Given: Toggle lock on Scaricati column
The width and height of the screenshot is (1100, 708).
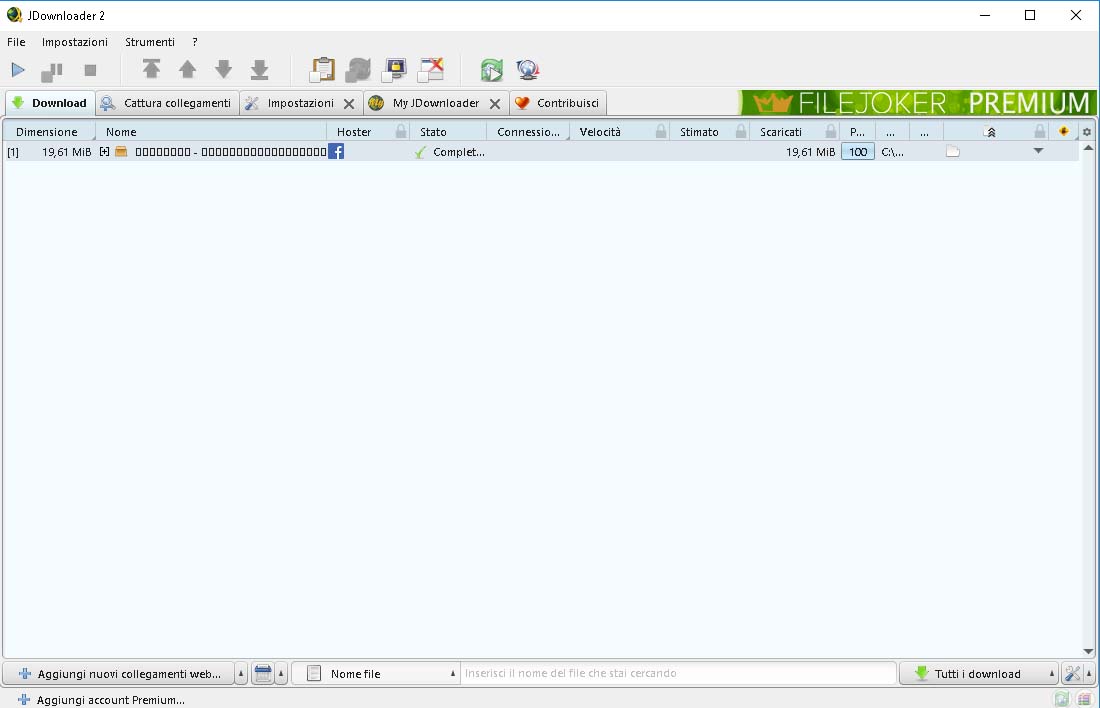Looking at the screenshot, I should click(831, 131).
